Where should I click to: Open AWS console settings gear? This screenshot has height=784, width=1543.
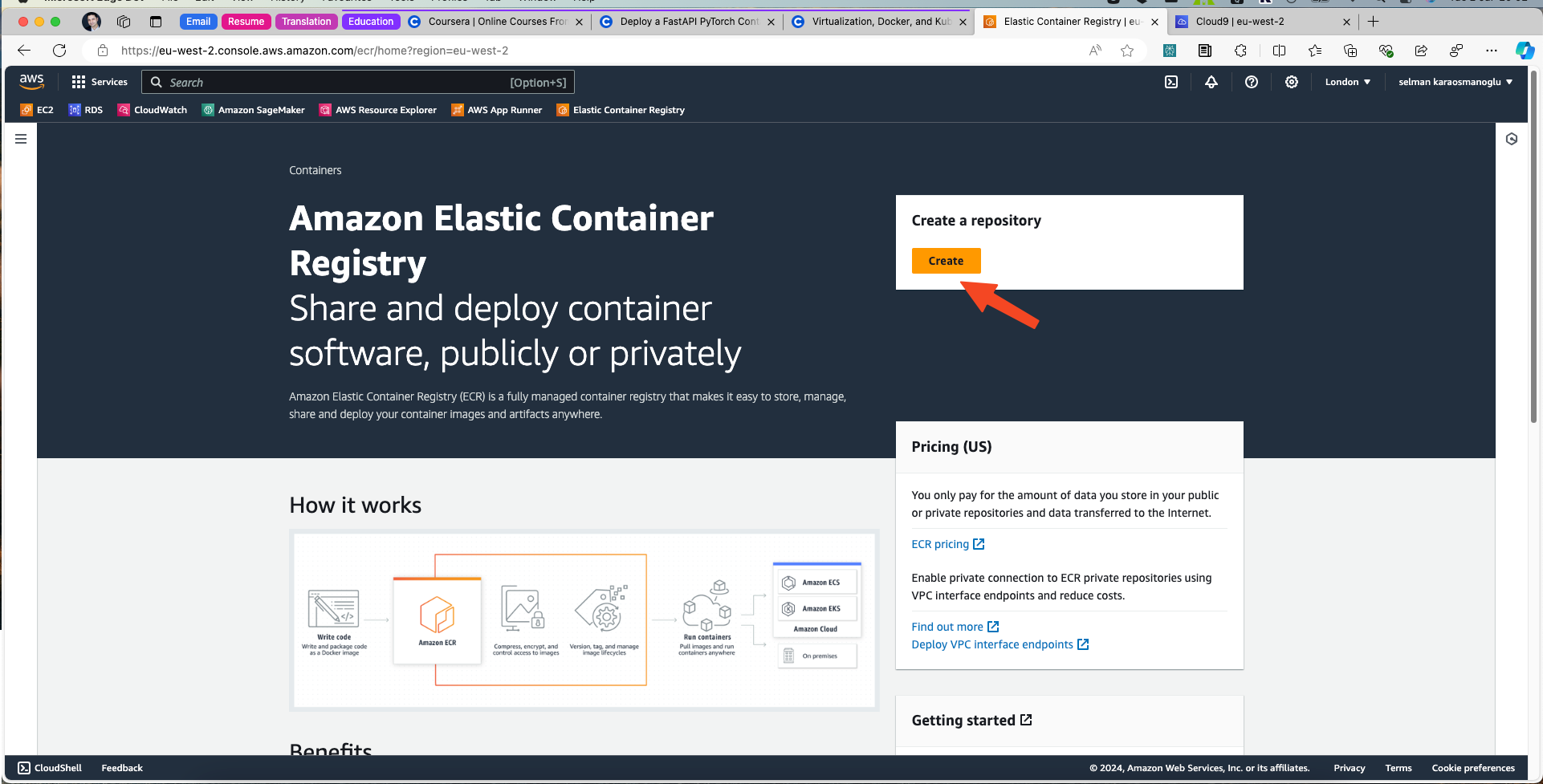[1292, 82]
